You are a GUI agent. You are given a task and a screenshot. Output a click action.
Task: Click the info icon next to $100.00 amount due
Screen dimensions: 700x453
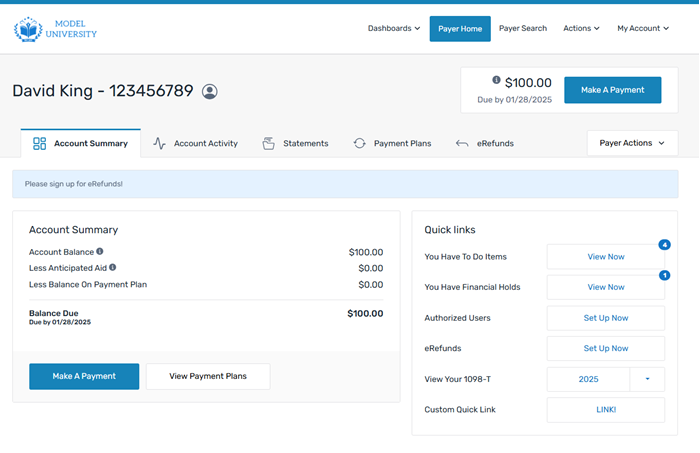(496, 81)
